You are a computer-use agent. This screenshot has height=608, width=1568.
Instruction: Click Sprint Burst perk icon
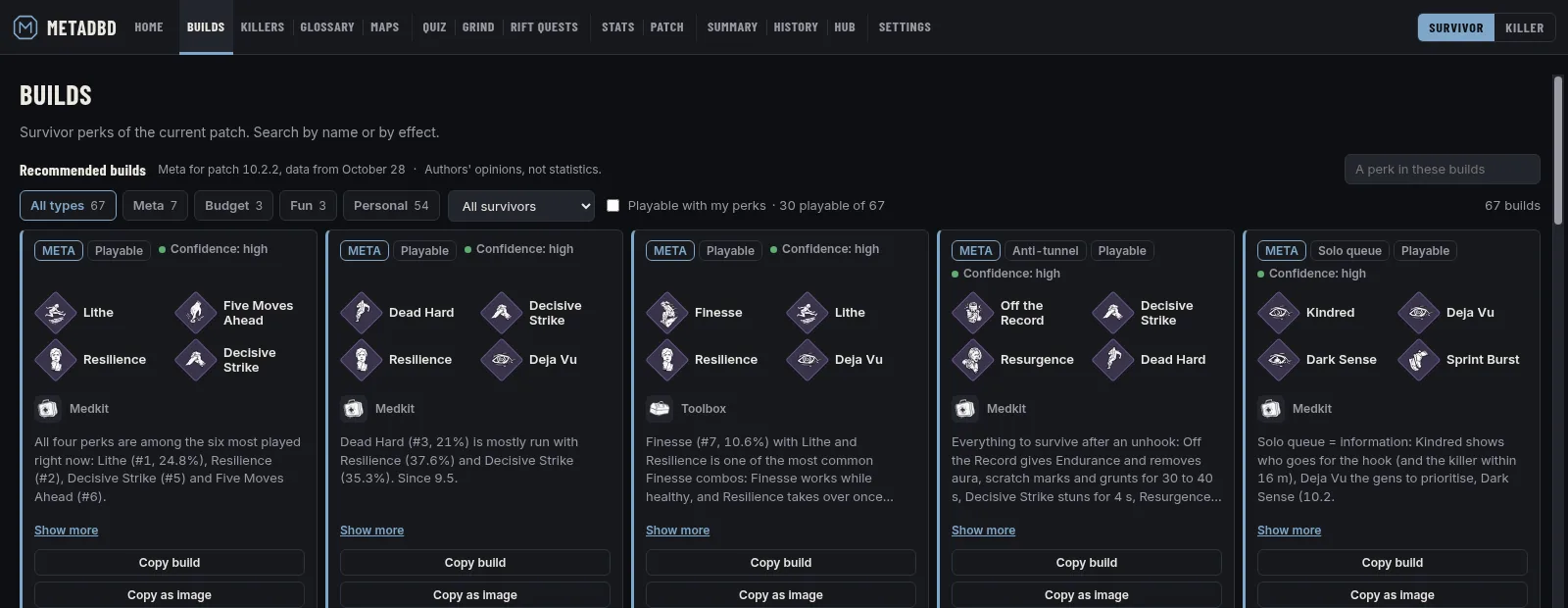[x=1419, y=360]
